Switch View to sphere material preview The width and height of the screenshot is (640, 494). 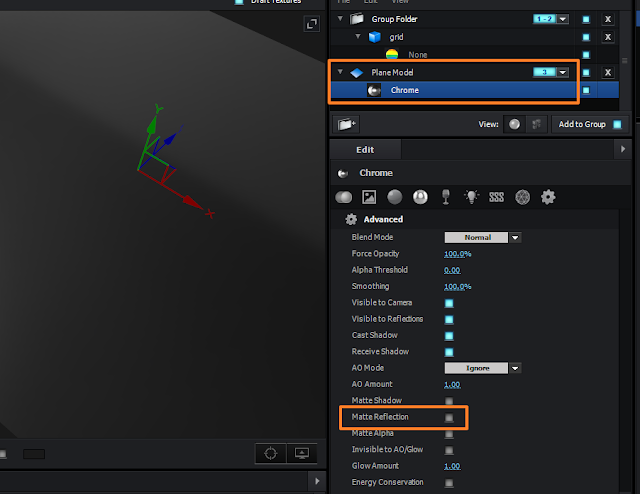[x=514, y=124]
